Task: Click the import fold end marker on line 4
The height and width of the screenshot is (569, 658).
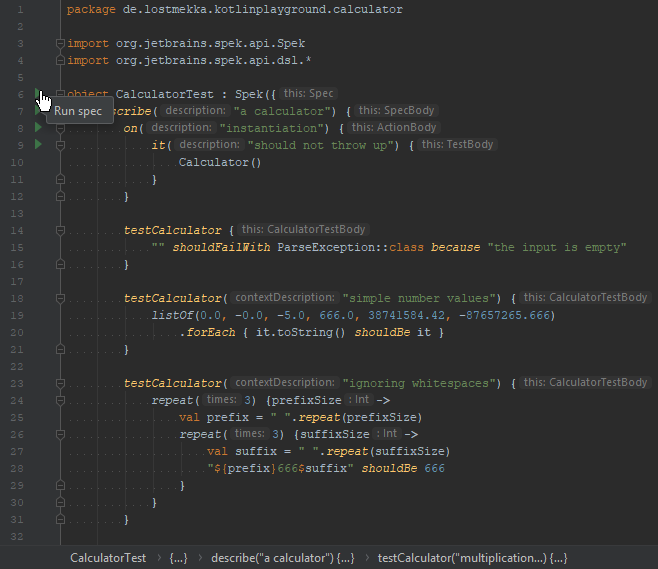Action: pos(60,60)
